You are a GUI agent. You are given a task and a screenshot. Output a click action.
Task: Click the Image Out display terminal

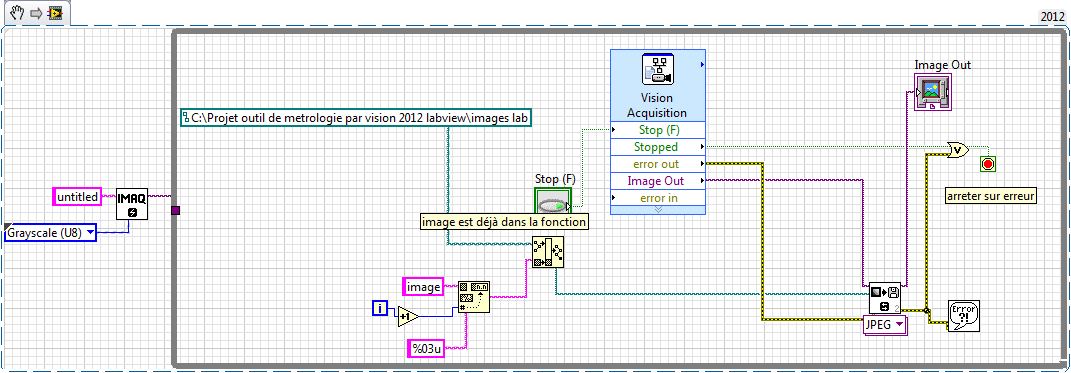[932, 92]
